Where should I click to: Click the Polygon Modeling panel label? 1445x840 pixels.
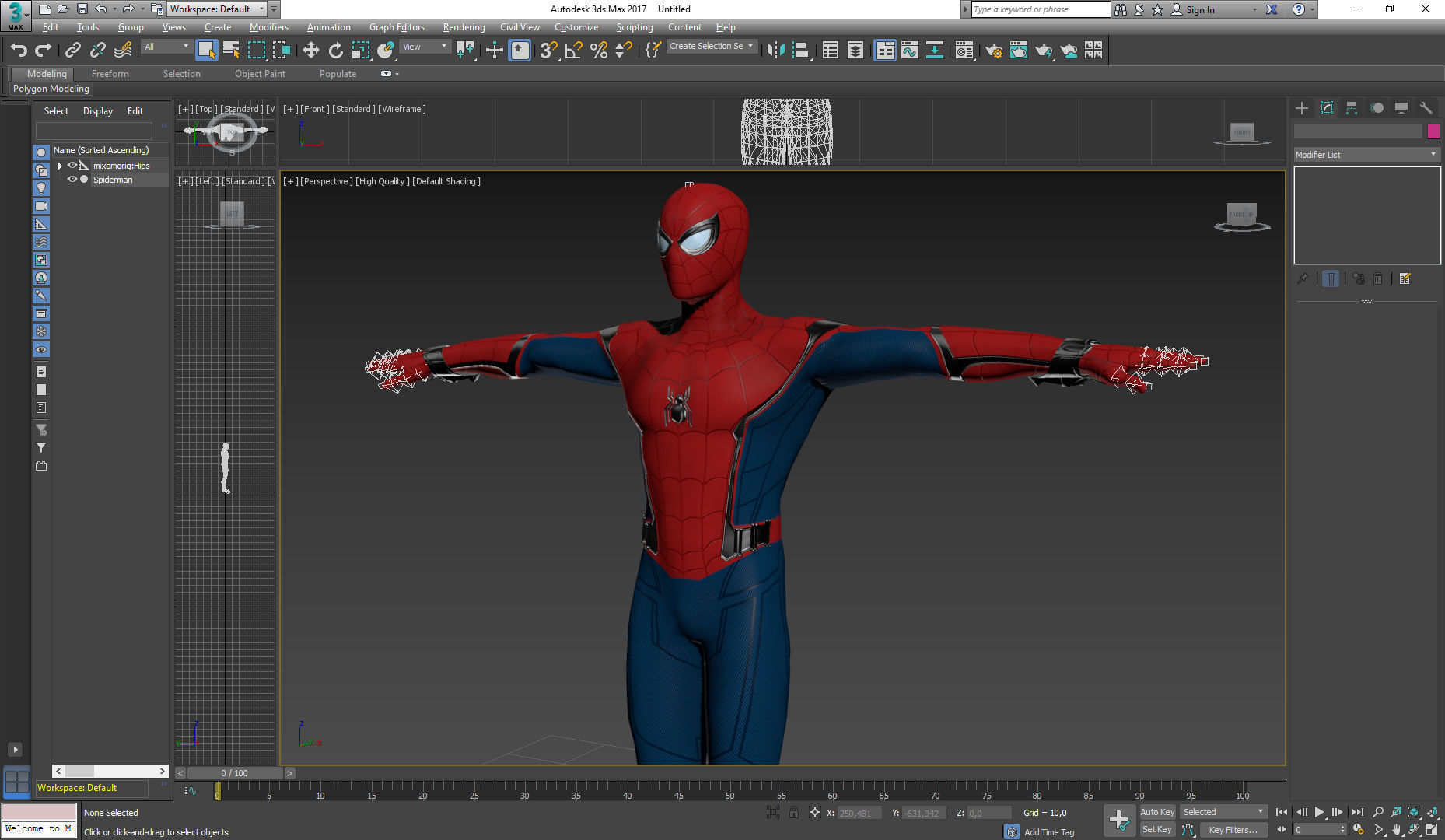[x=51, y=89]
